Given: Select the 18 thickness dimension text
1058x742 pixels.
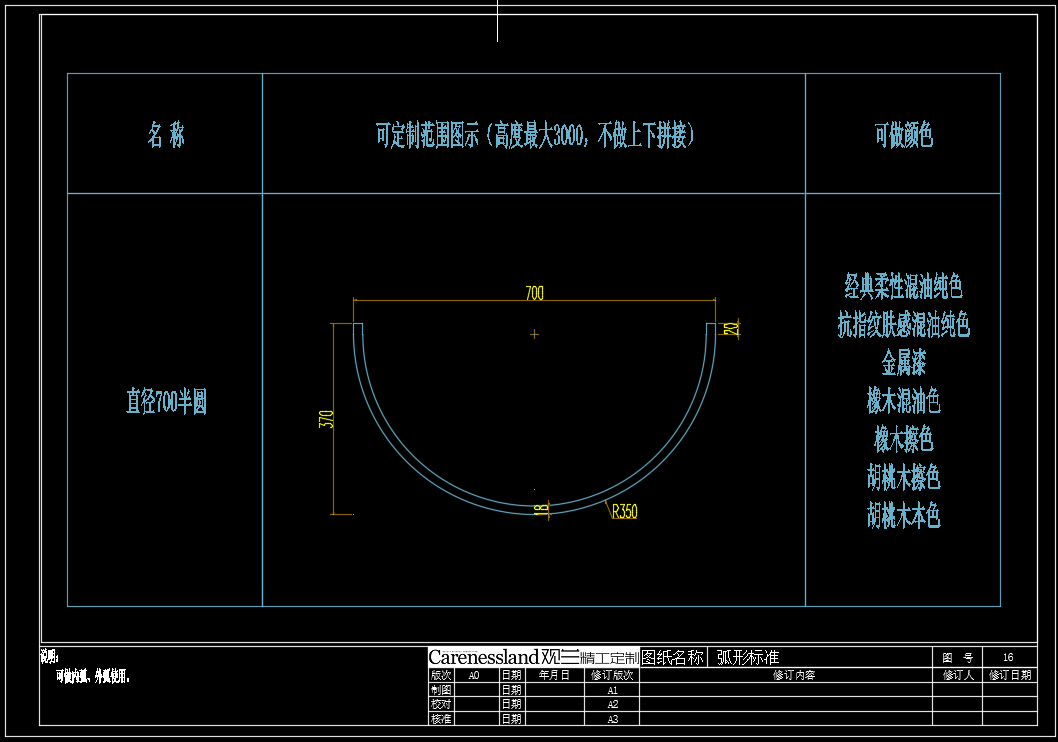Looking at the screenshot, I should 541,509.
